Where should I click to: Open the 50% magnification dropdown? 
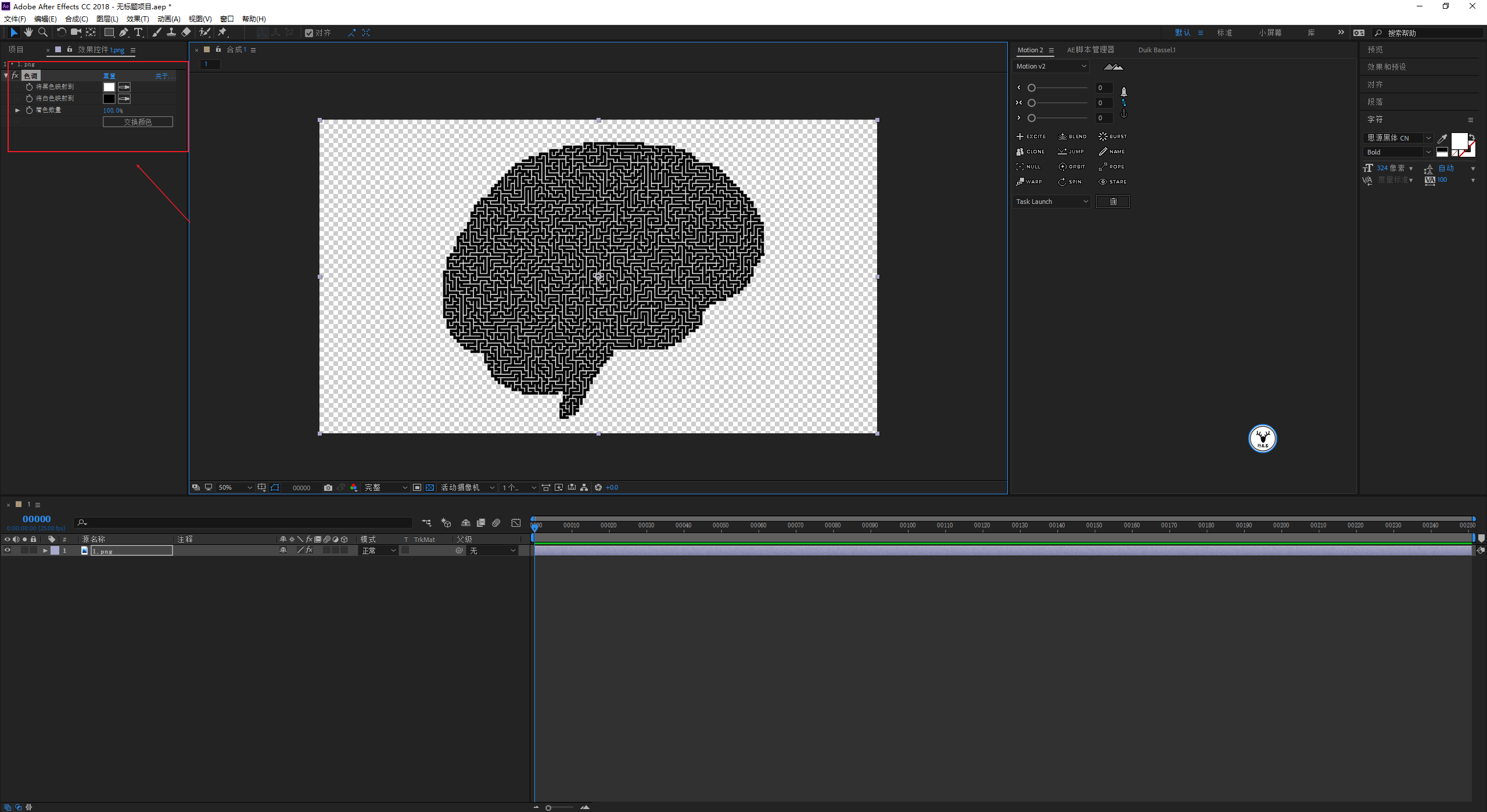pos(235,487)
